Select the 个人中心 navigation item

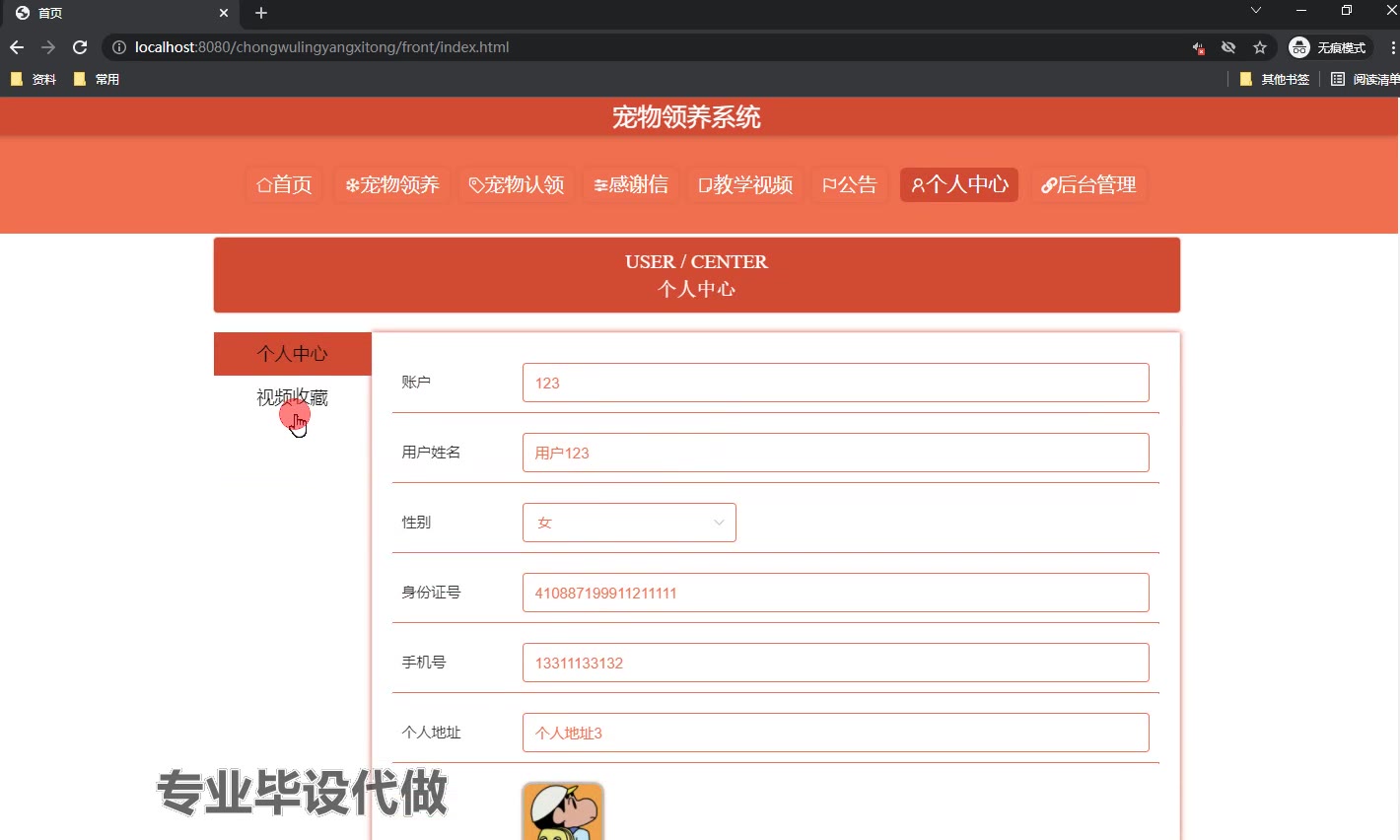tap(959, 184)
